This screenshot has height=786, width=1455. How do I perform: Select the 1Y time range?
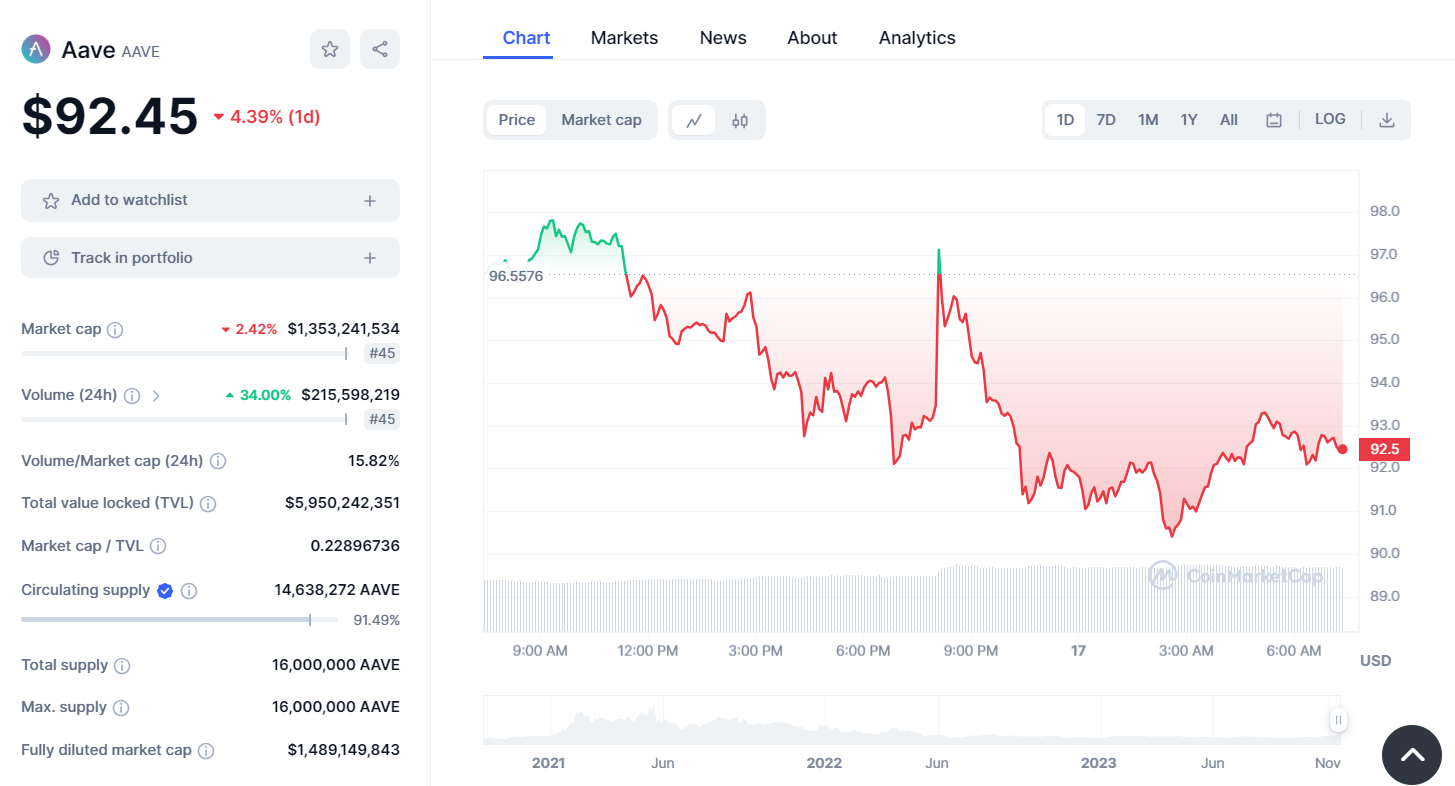click(1189, 120)
